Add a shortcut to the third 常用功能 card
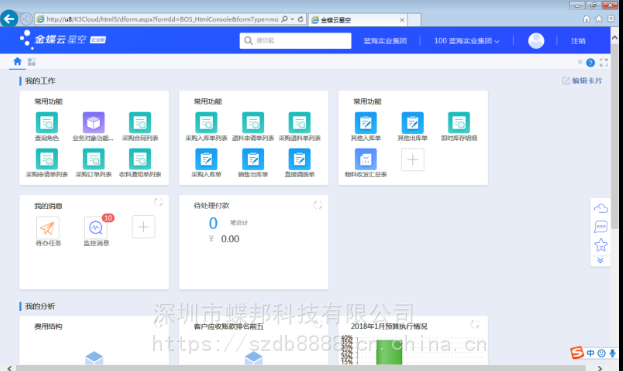623x371 pixels. (412, 160)
